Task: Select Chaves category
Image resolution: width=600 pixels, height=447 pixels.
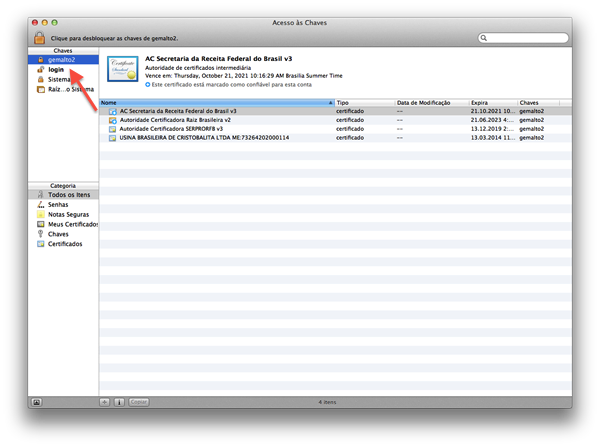Action: [x=63, y=234]
